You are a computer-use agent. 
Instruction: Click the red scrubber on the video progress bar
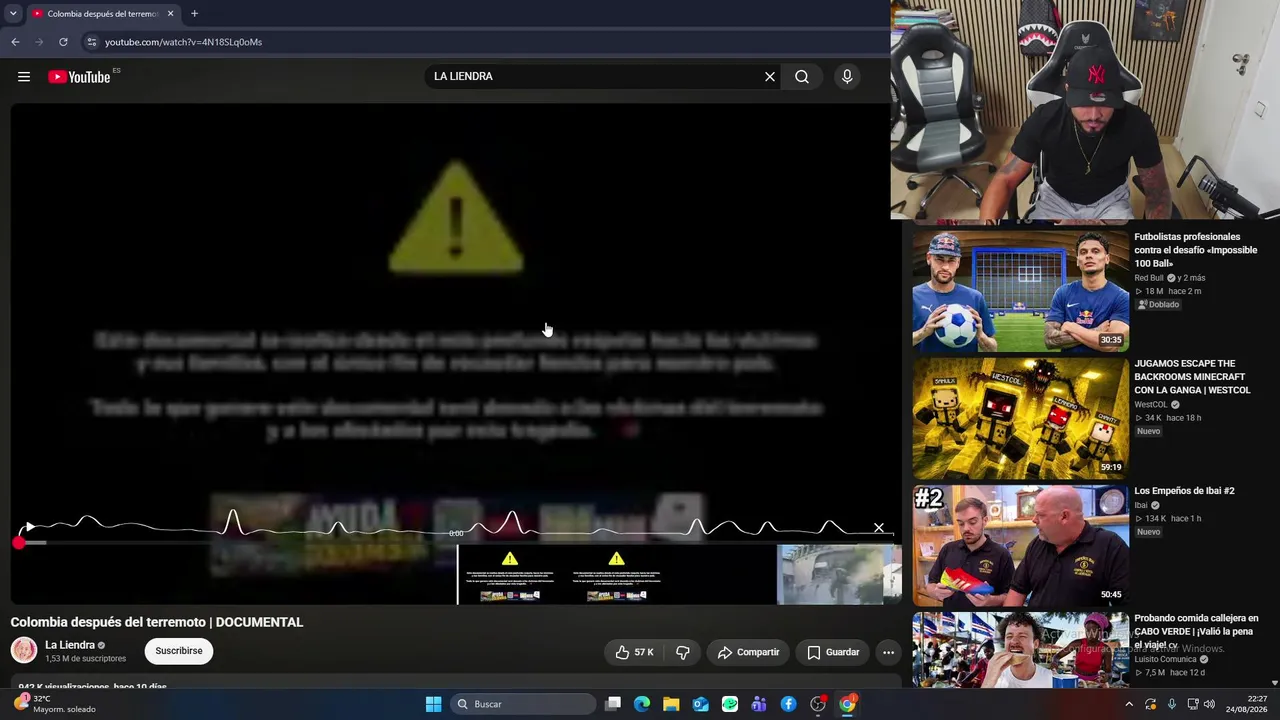[19, 542]
